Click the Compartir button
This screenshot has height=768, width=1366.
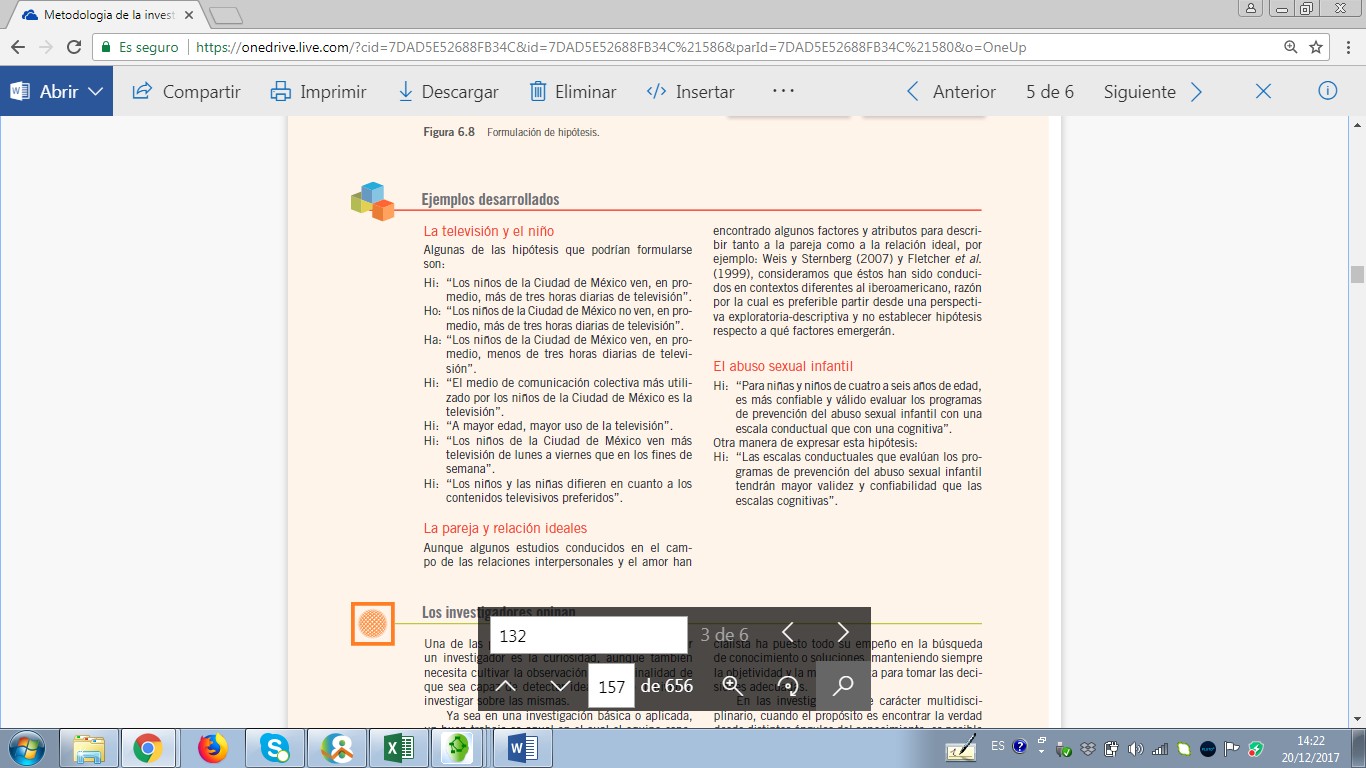(187, 92)
